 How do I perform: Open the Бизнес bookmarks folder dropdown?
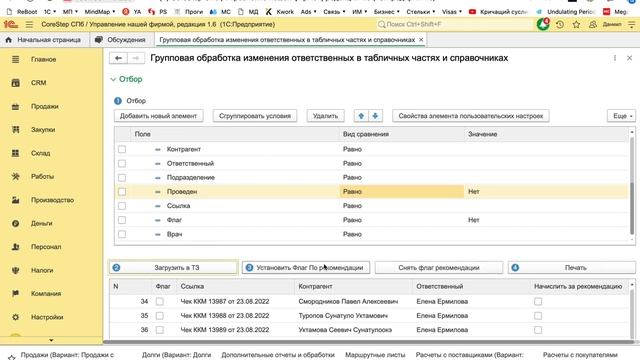(x=386, y=12)
